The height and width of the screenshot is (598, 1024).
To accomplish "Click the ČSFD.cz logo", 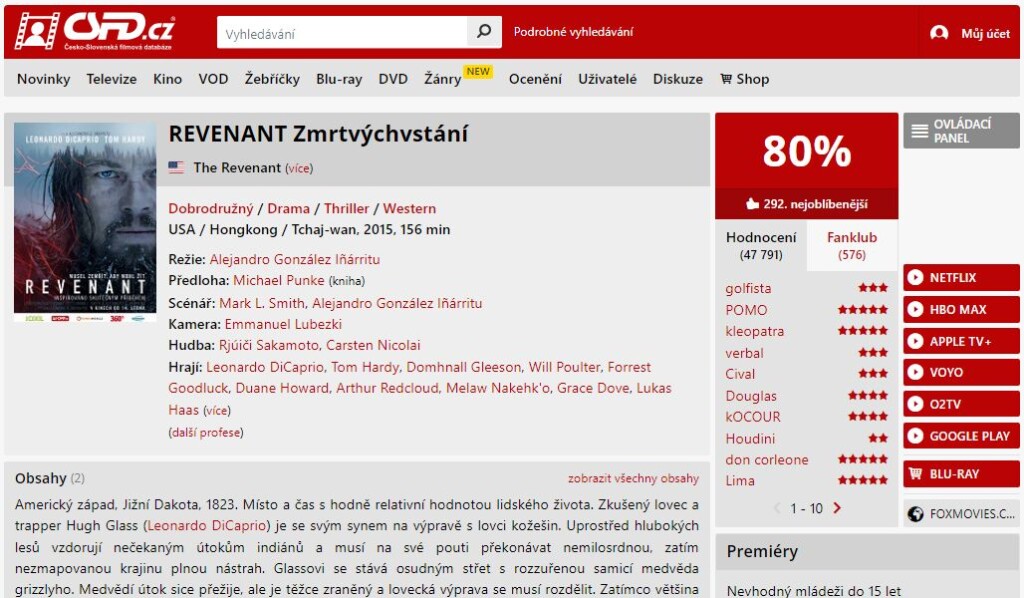I will tap(95, 30).
